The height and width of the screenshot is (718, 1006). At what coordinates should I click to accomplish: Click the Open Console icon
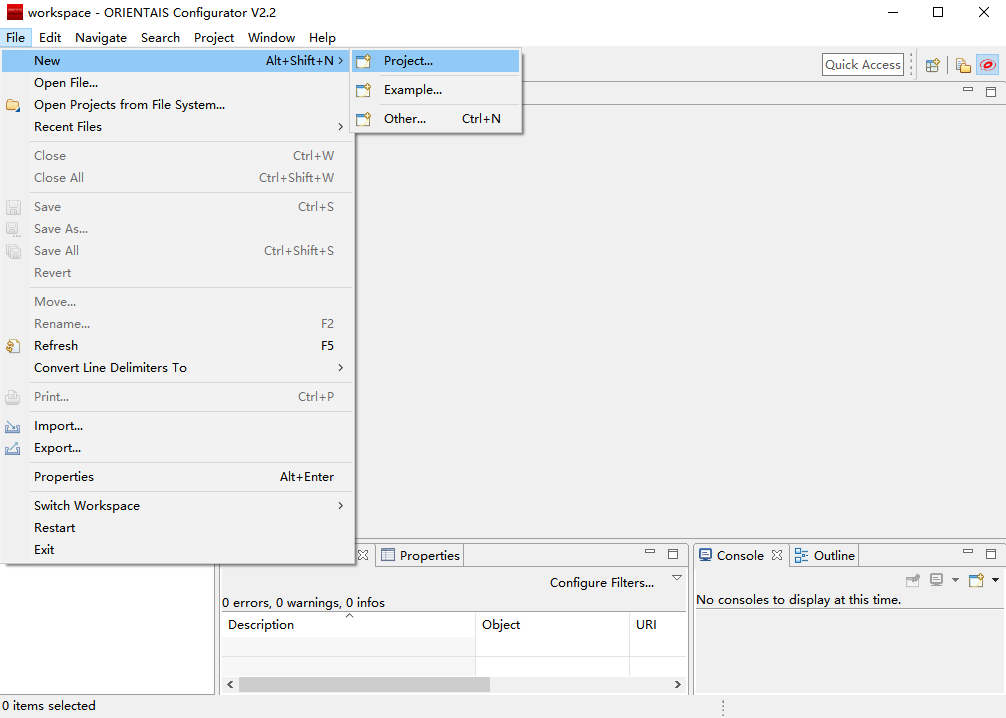point(976,580)
